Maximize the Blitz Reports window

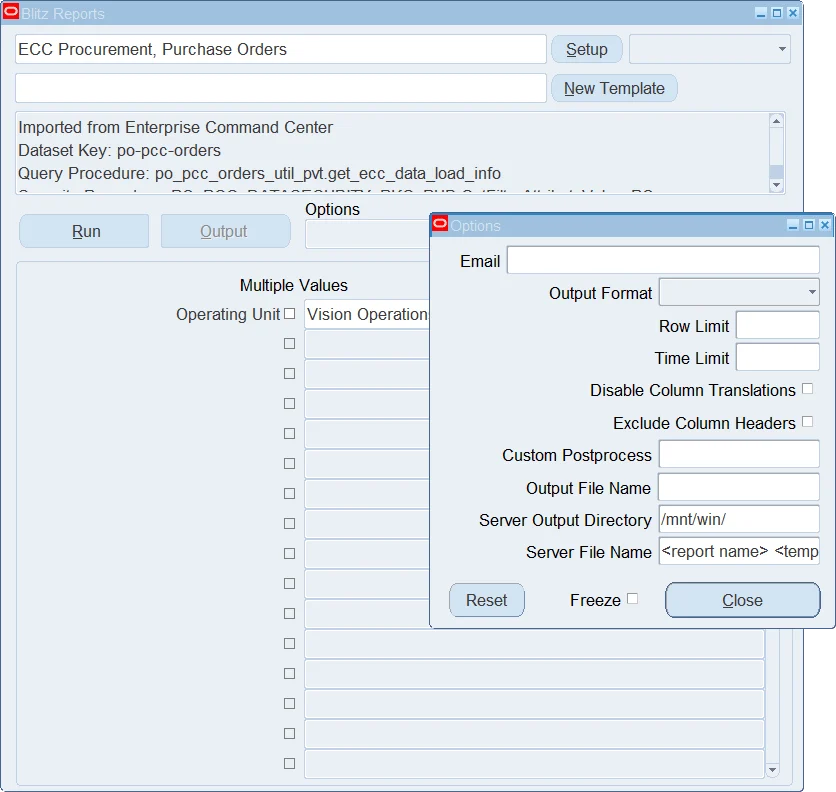click(777, 13)
